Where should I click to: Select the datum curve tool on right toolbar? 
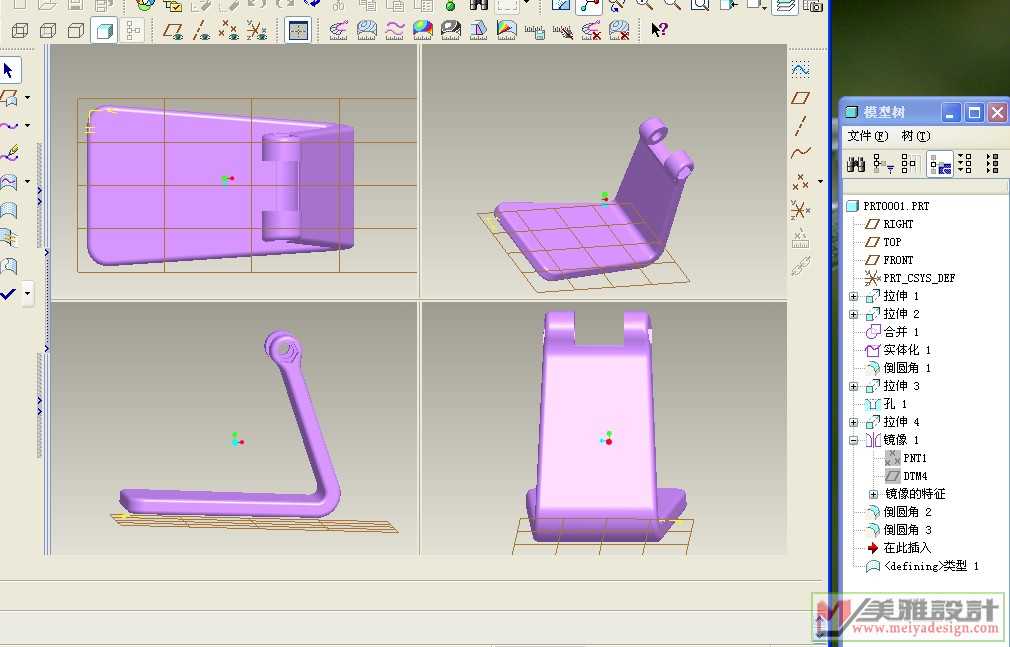click(800, 153)
